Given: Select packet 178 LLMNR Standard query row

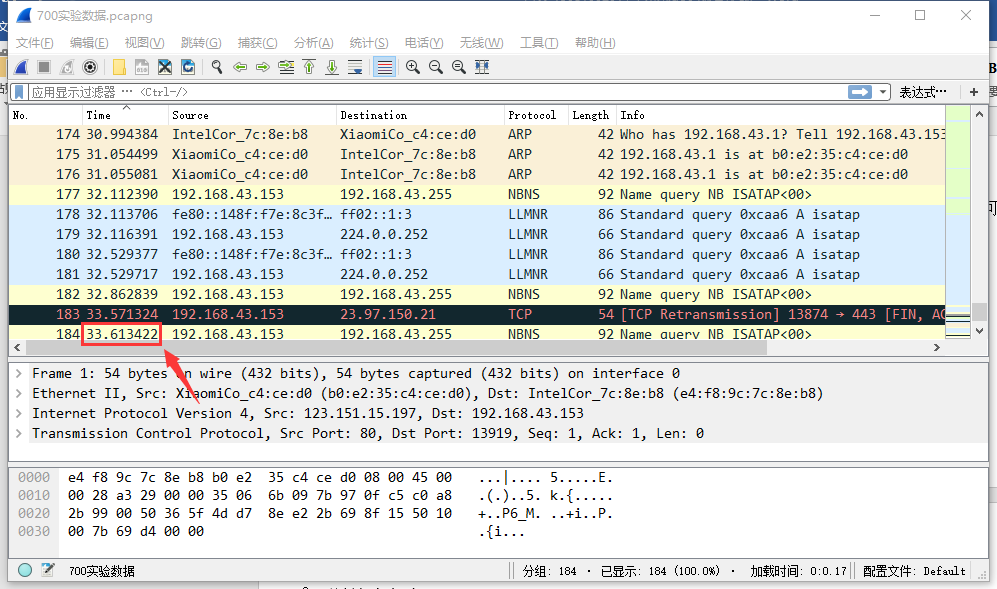Looking at the screenshot, I should click(477, 214).
